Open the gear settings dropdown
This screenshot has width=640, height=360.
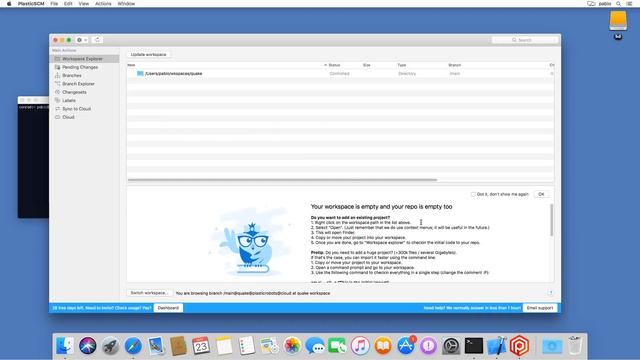click(82, 40)
